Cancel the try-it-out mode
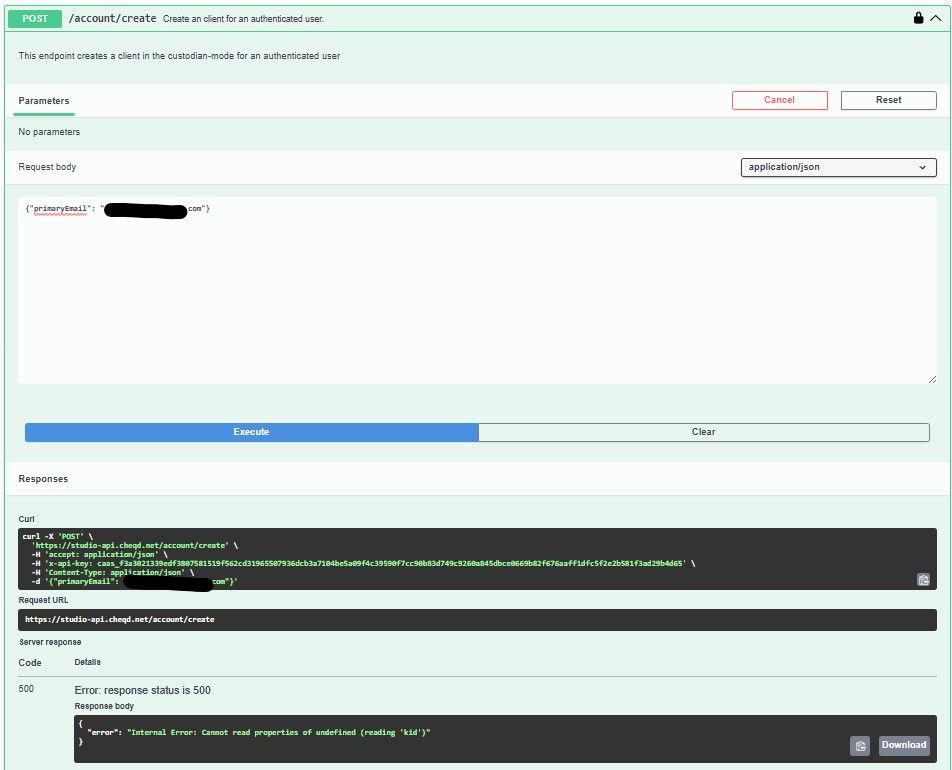This screenshot has width=952, height=770. [780, 100]
